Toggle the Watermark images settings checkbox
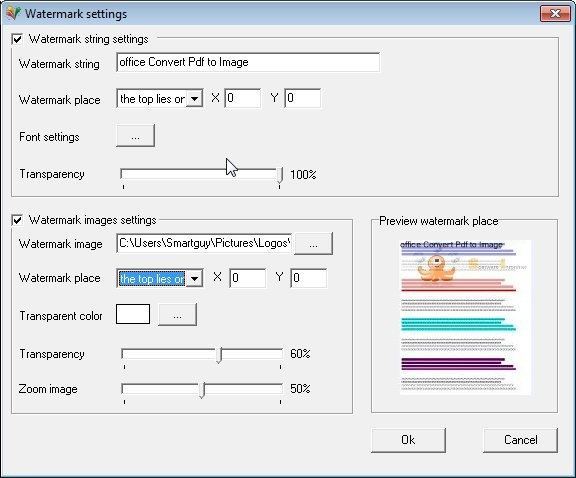Viewport: 576px width, 478px height. pos(17,220)
